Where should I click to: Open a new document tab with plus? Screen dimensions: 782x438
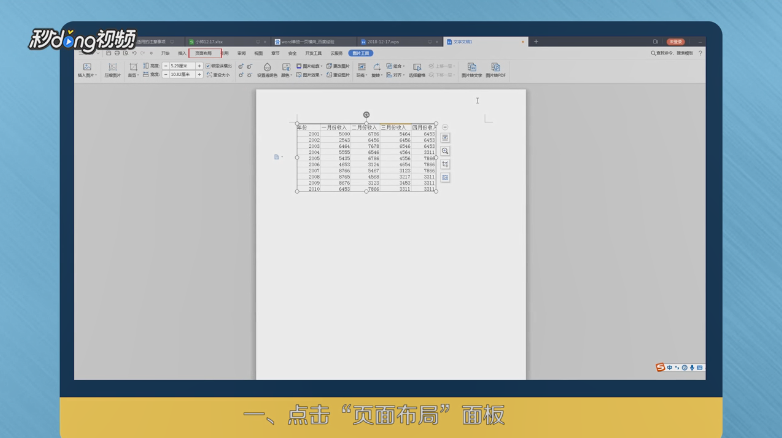click(x=536, y=42)
